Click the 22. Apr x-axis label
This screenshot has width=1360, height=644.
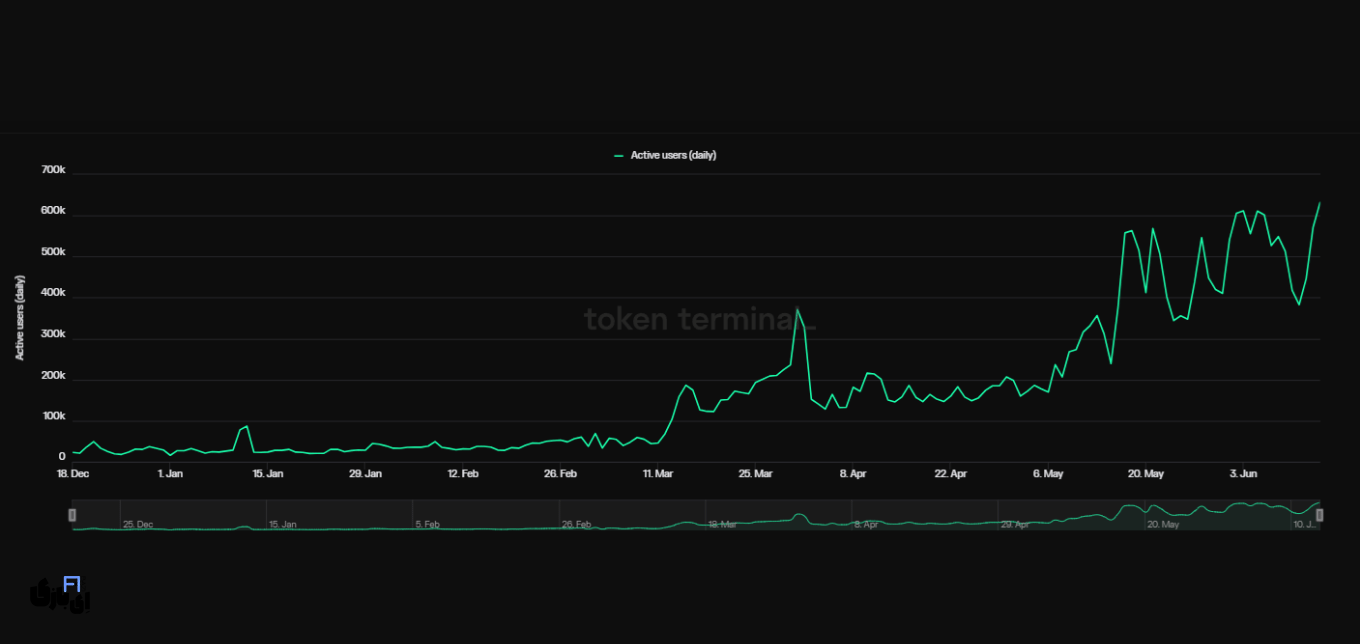(951, 473)
